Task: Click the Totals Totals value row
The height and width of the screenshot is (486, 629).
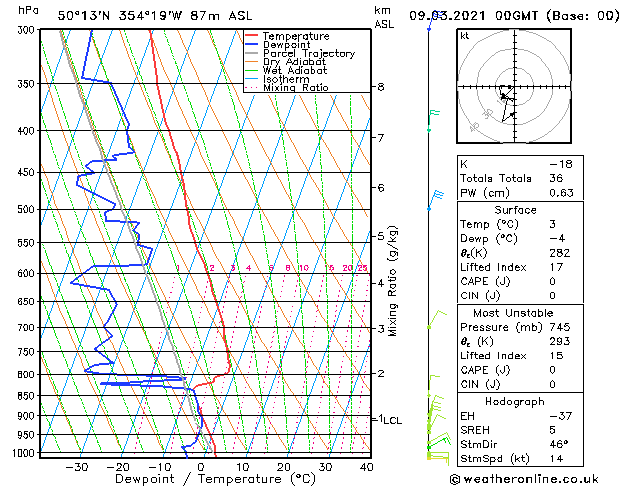Action: coord(520,178)
